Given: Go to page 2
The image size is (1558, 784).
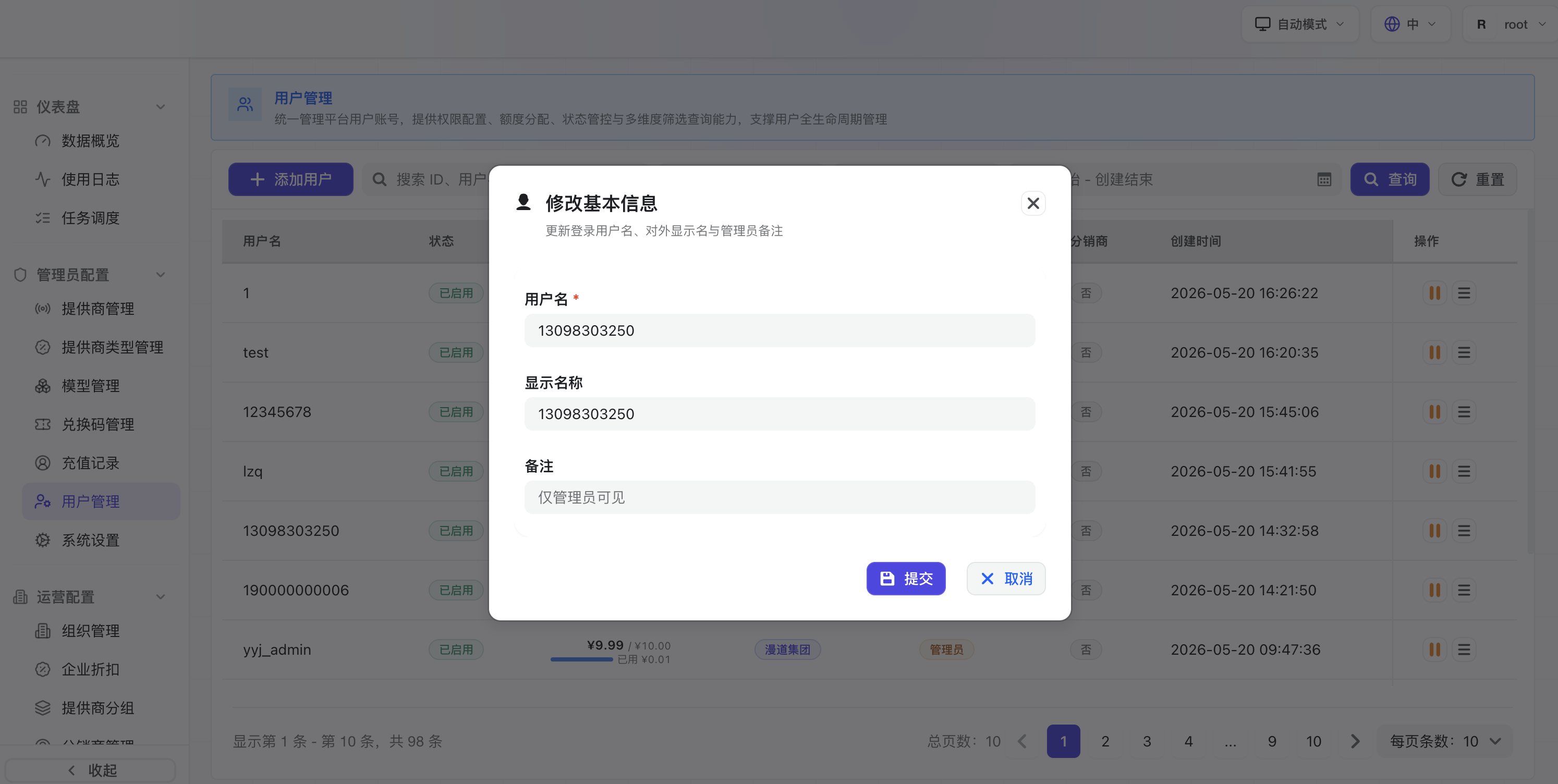Looking at the screenshot, I should (x=1105, y=742).
